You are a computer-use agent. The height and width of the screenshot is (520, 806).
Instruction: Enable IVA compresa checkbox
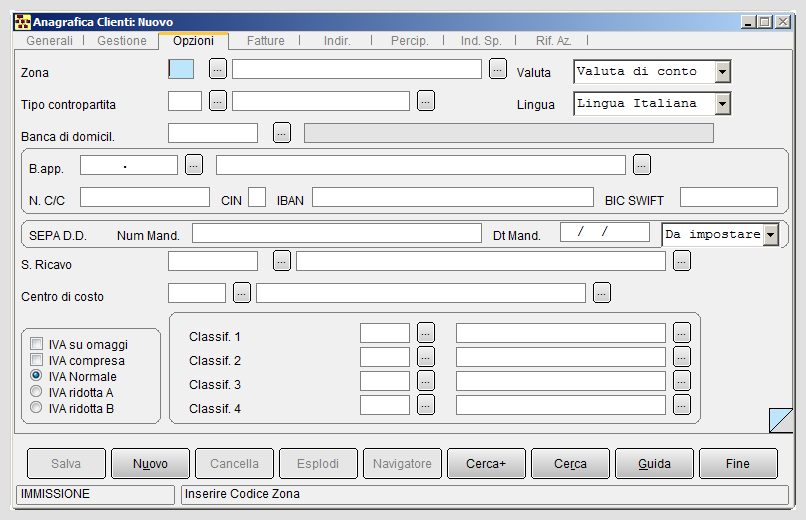[36, 360]
